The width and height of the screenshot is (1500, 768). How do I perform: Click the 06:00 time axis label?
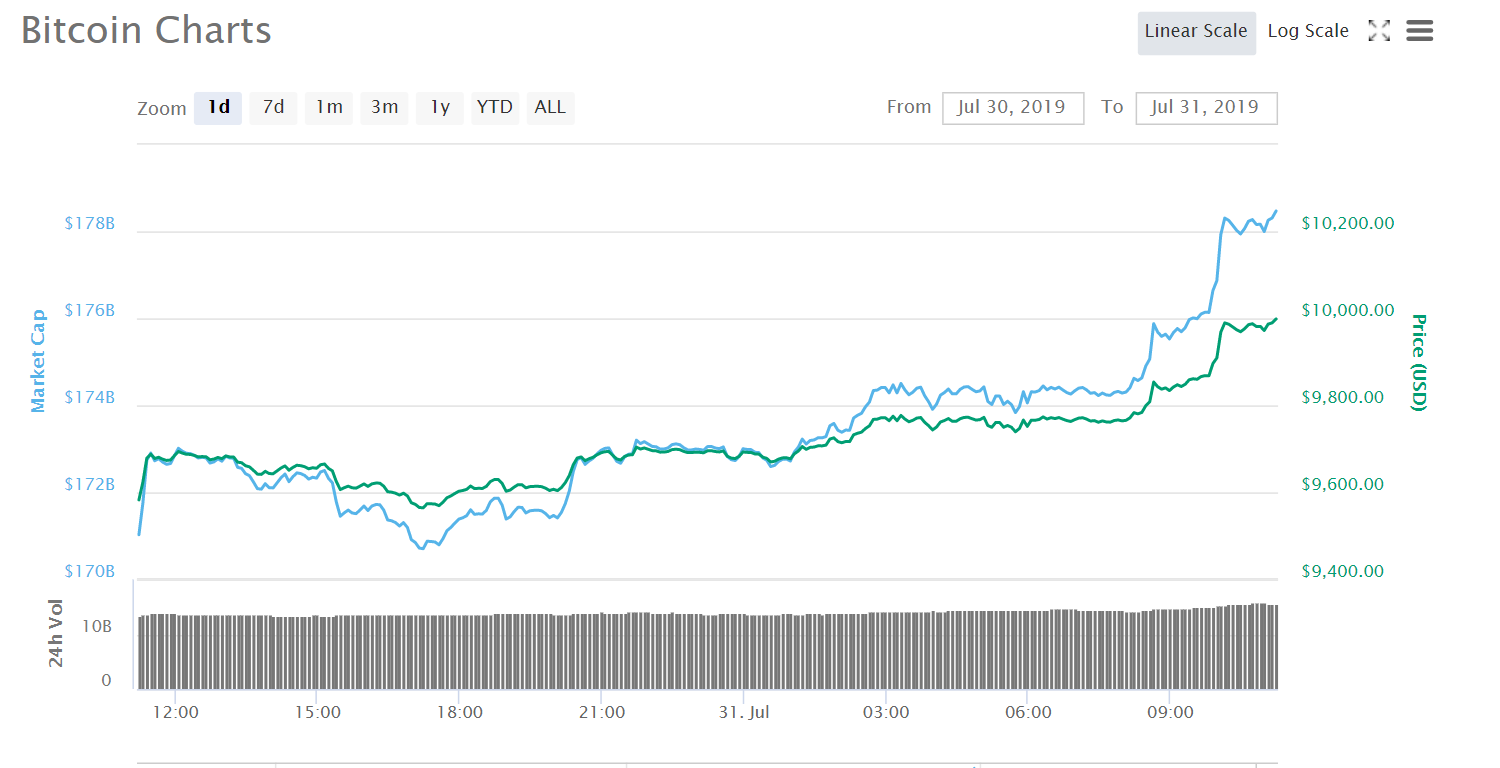point(1028,713)
